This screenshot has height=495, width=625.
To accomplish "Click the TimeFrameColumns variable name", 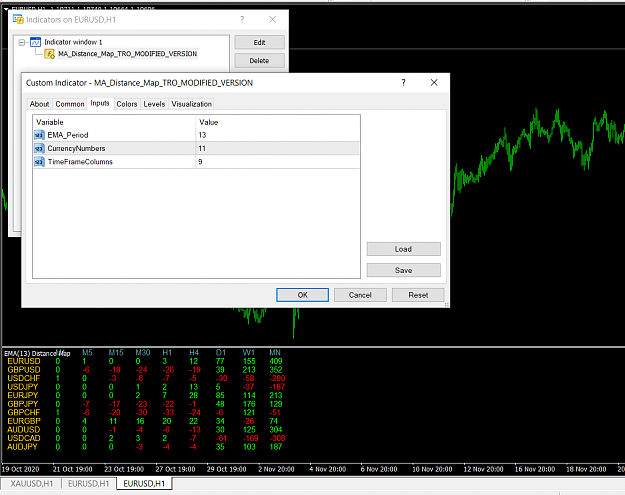I will [80, 162].
